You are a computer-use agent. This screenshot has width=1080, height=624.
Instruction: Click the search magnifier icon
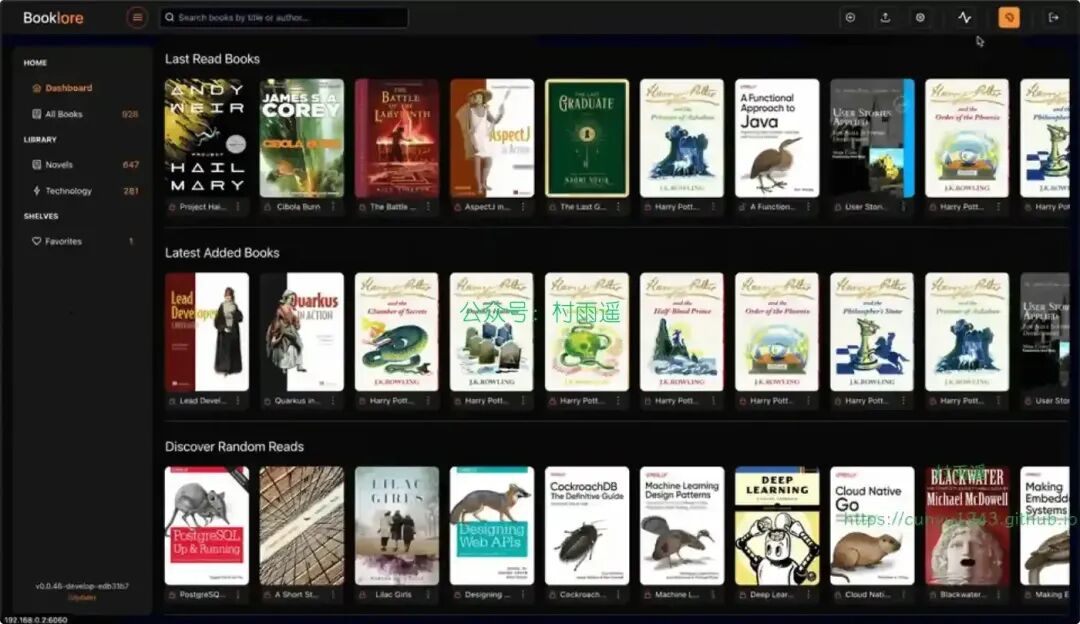tap(169, 17)
